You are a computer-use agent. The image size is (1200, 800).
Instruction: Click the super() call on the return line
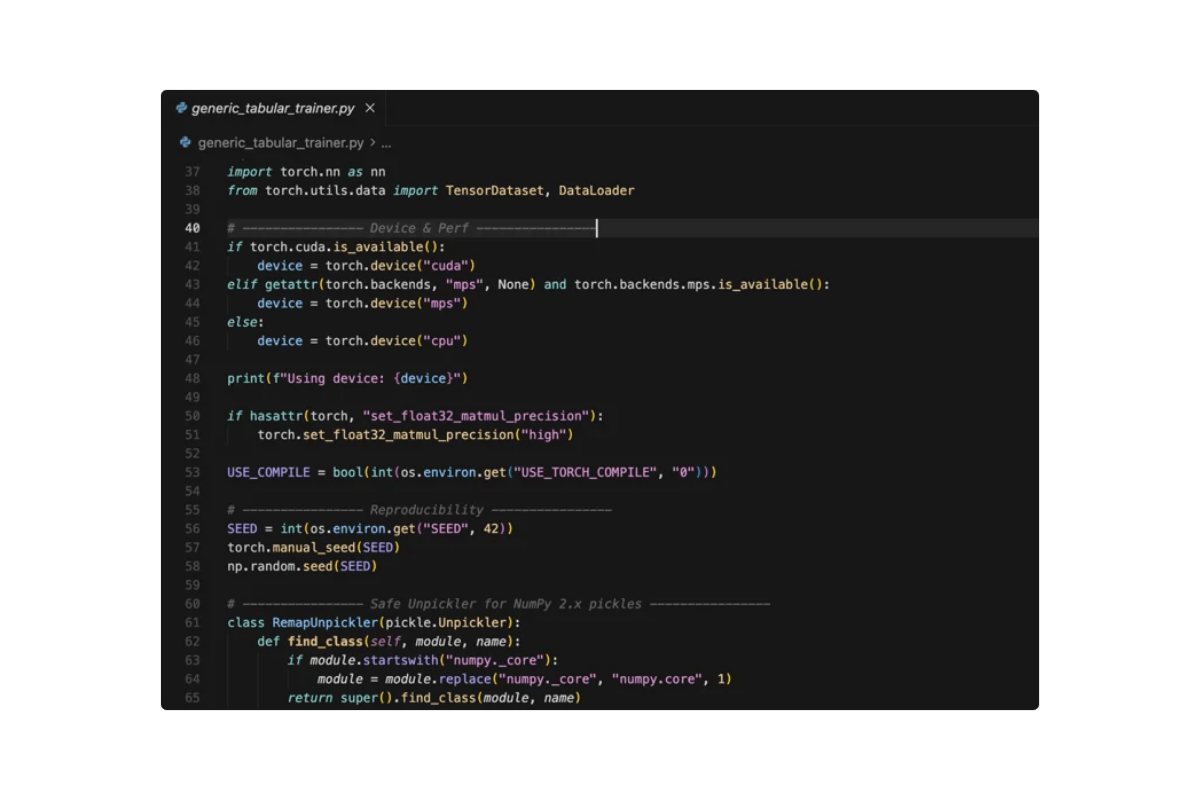point(367,697)
